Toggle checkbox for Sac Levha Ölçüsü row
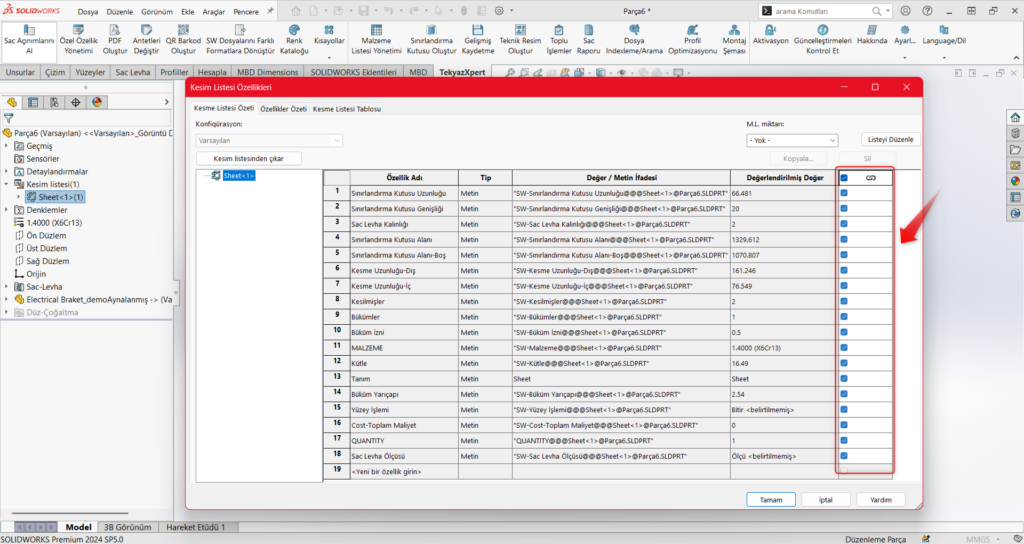The height and width of the screenshot is (544, 1024). pos(844,455)
